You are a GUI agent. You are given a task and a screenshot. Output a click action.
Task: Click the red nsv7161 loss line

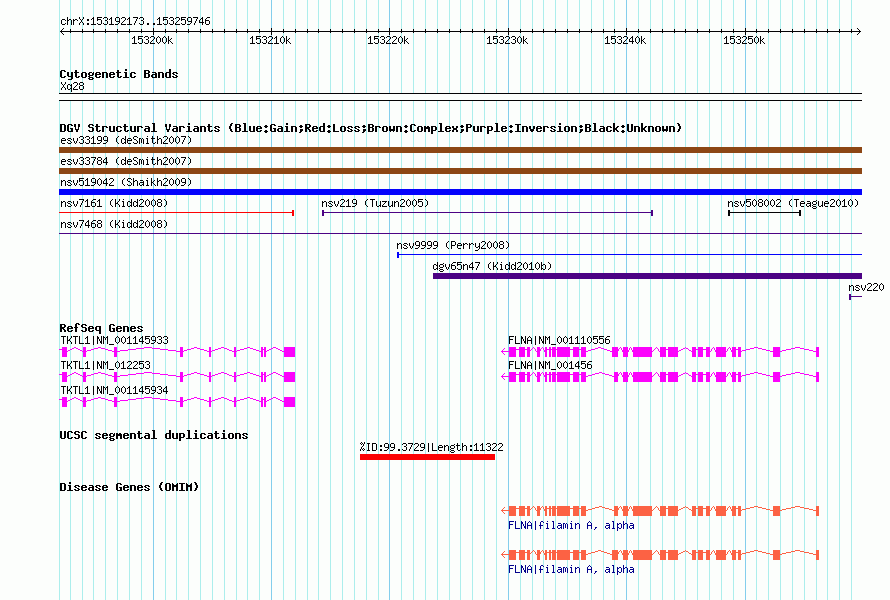click(177, 213)
